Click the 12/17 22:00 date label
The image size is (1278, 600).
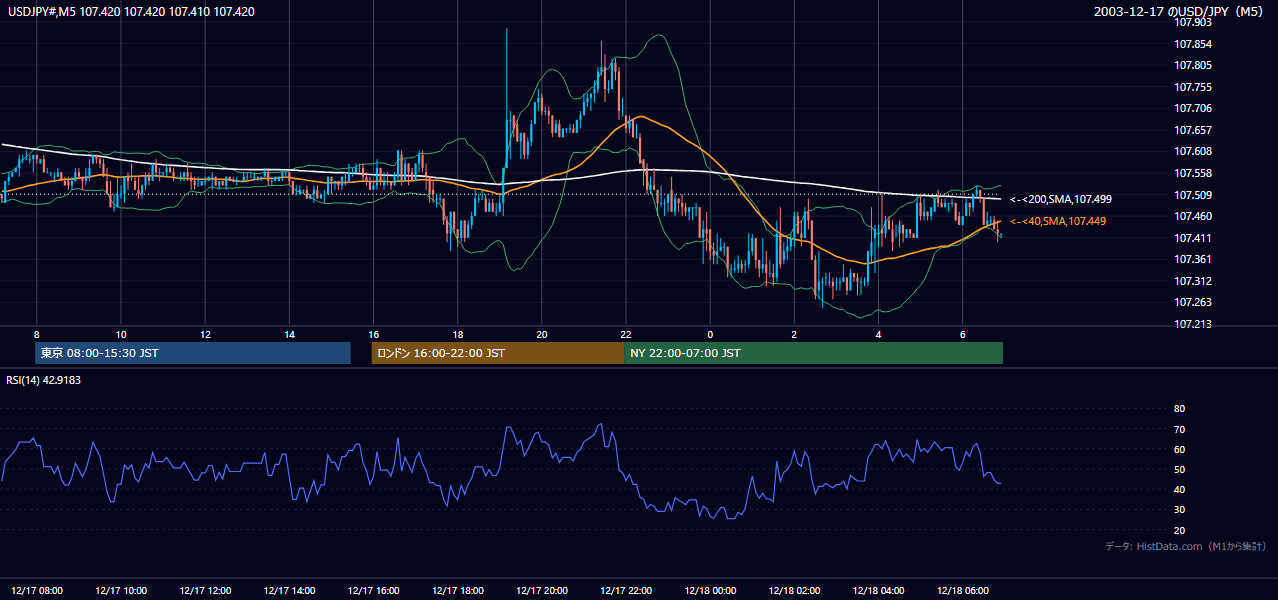[626, 591]
